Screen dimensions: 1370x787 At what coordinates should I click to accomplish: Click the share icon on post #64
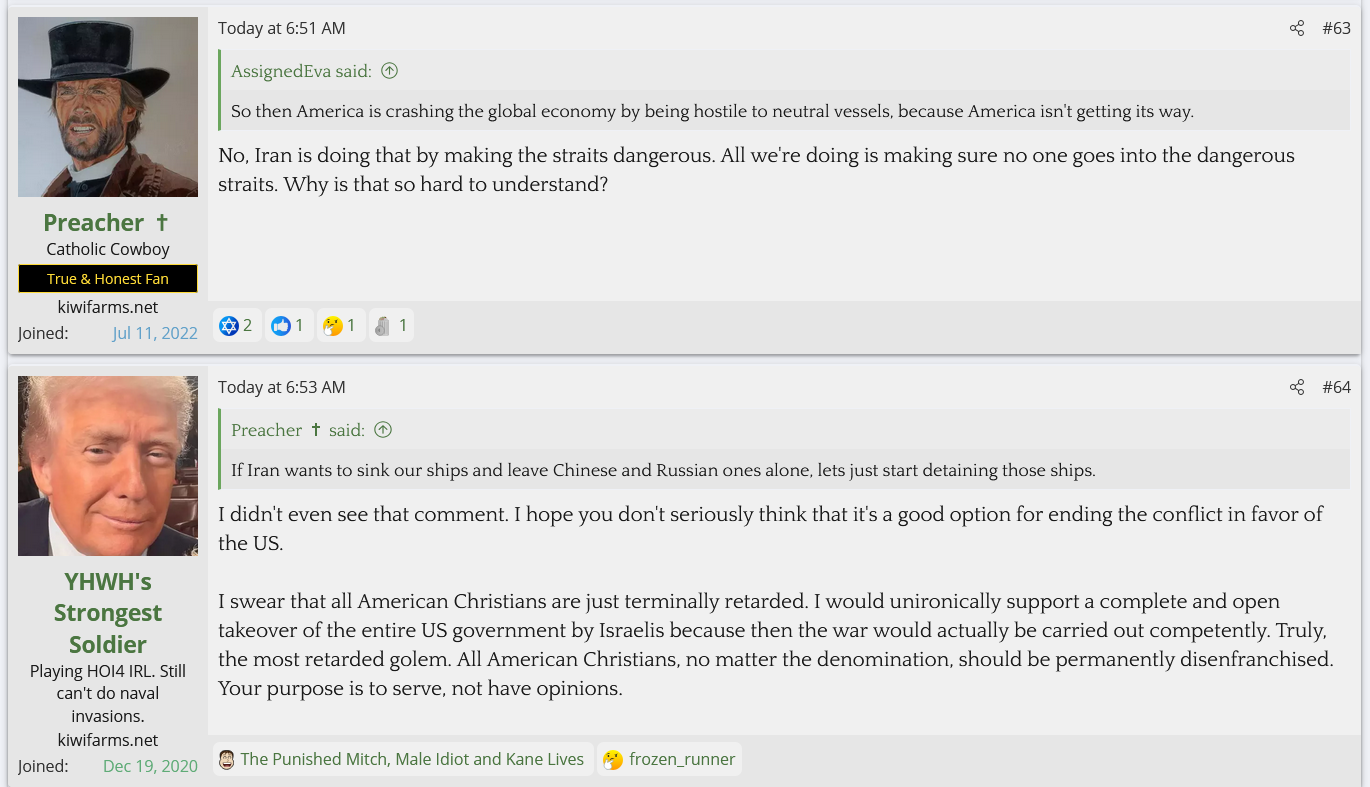(x=1297, y=387)
